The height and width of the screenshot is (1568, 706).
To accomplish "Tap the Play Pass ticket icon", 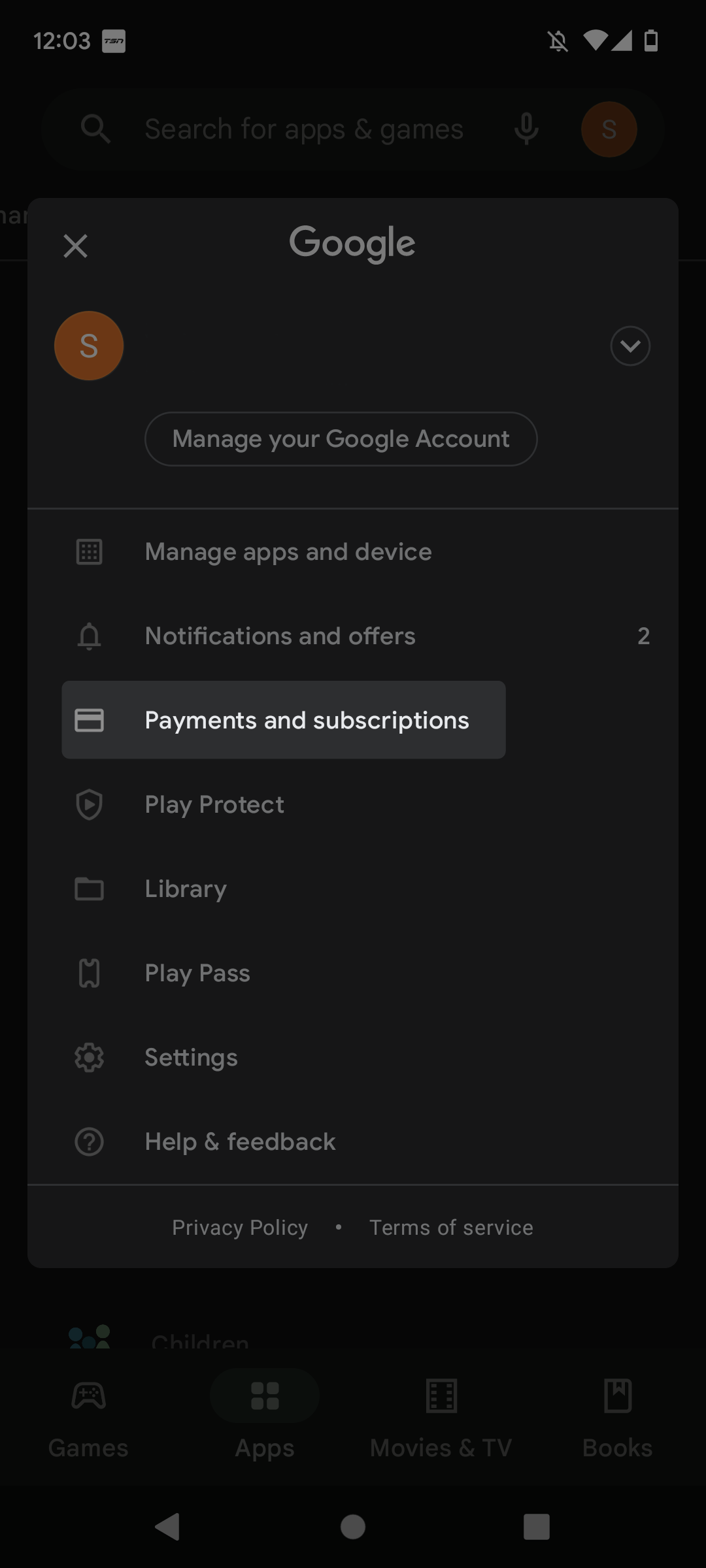I will [90, 973].
